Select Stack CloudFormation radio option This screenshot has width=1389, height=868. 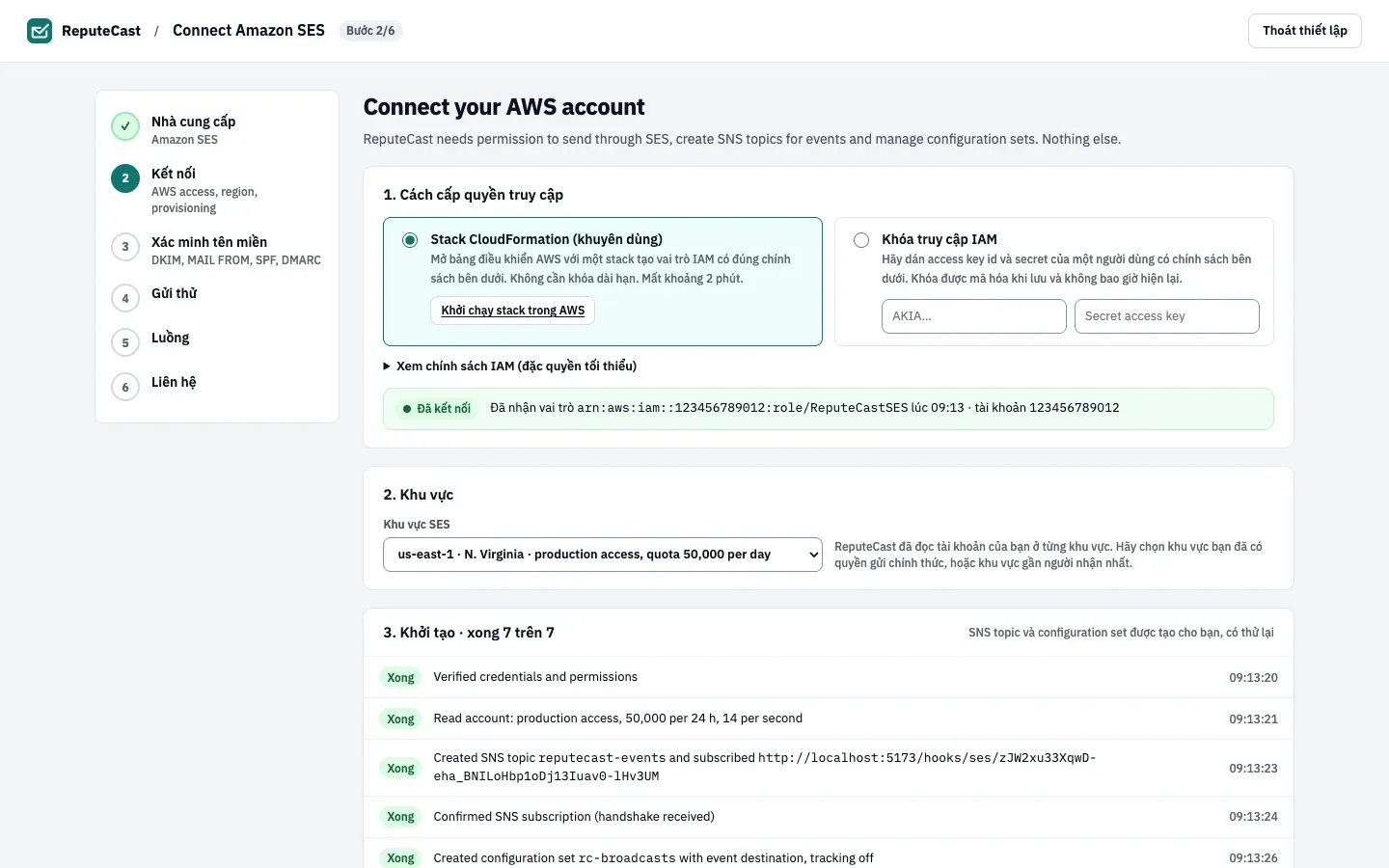410,240
